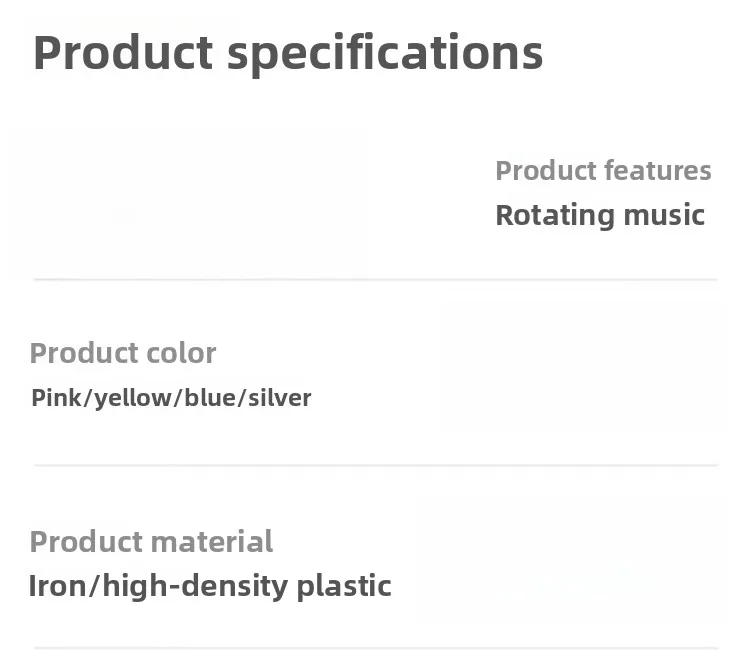The height and width of the screenshot is (650, 750).
Task: Click the word "blue" in the color list
Action: click(211, 398)
